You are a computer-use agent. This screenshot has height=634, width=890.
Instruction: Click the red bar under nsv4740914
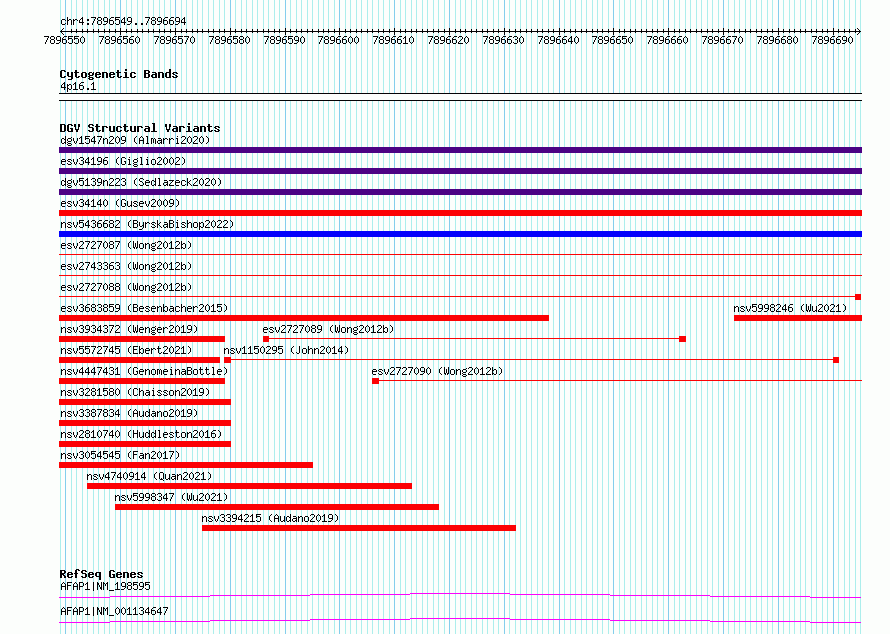coord(249,486)
